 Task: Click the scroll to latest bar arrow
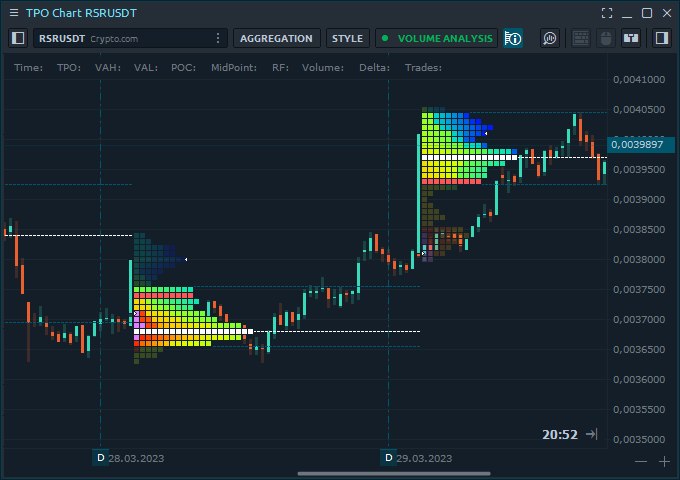coord(592,434)
